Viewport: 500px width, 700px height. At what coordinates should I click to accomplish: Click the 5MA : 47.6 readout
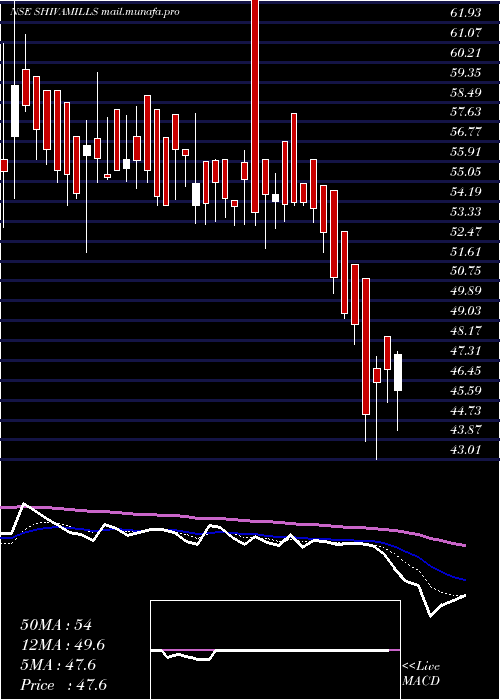58,665
